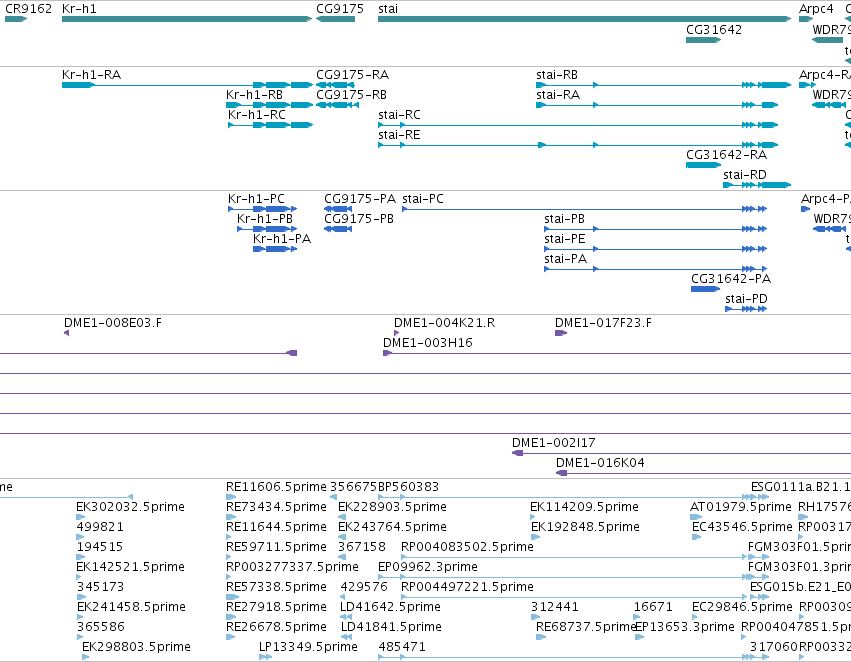Select the RE26678.5prime EST label
The image size is (851, 662).
276,627
